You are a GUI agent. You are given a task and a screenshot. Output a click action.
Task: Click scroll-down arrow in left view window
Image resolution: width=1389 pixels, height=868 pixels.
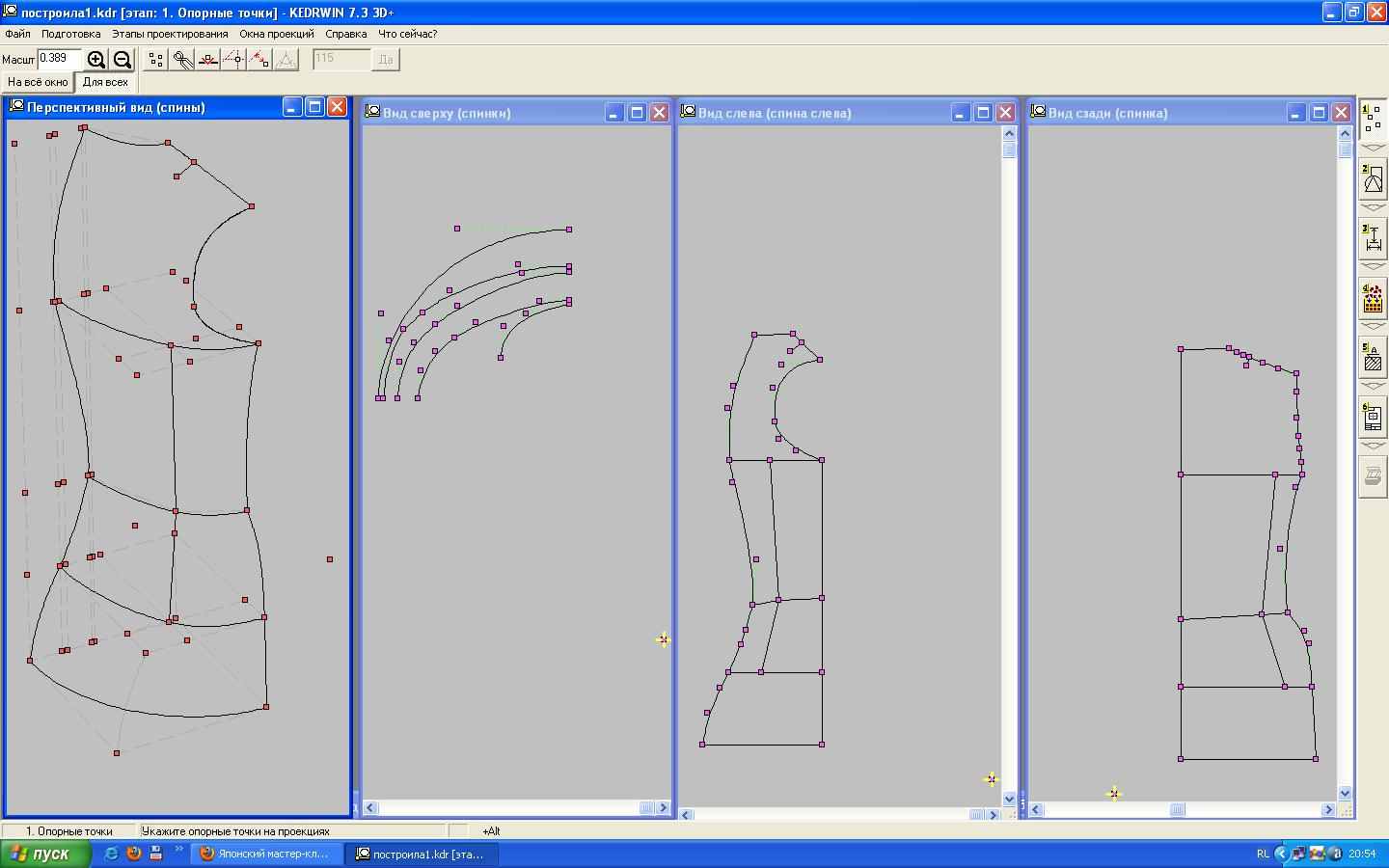(x=1009, y=799)
